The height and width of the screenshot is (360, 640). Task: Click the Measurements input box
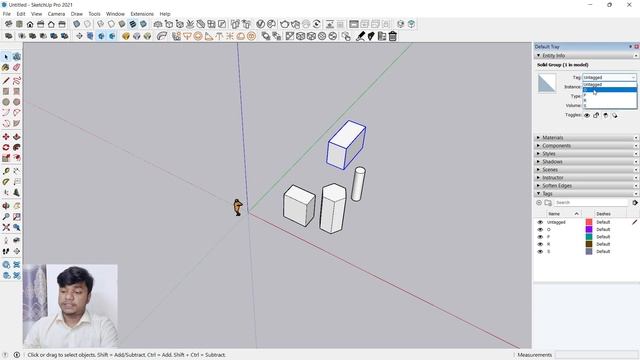[596, 355]
